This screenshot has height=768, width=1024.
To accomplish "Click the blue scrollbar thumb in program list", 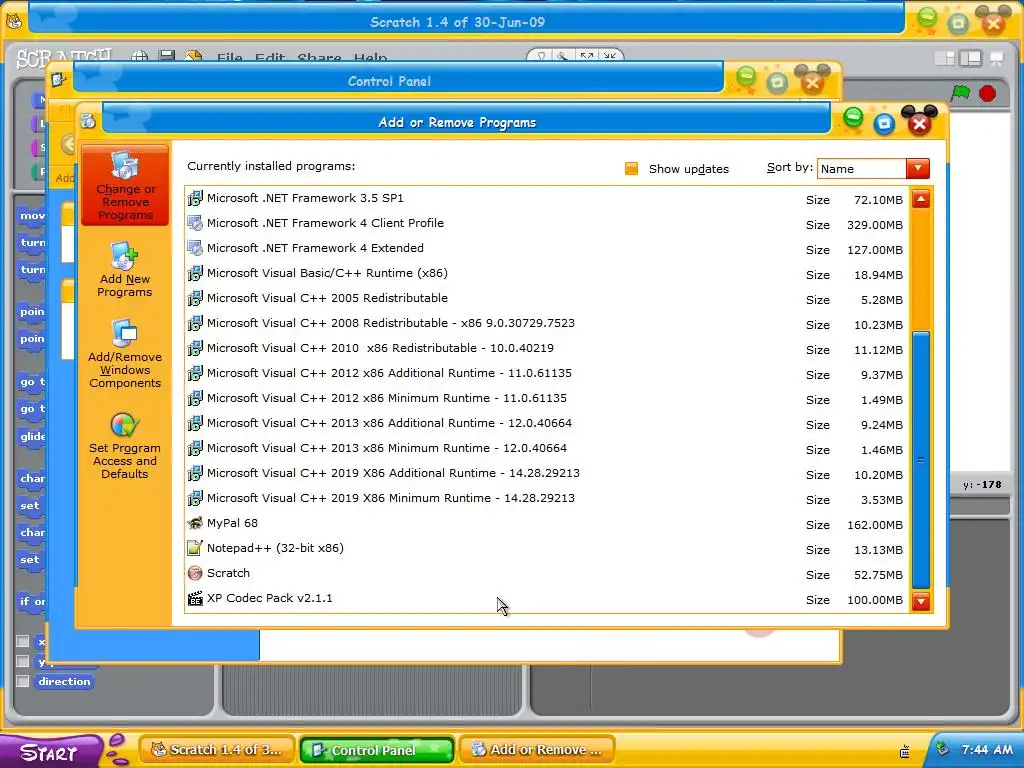I will pos(921,460).
